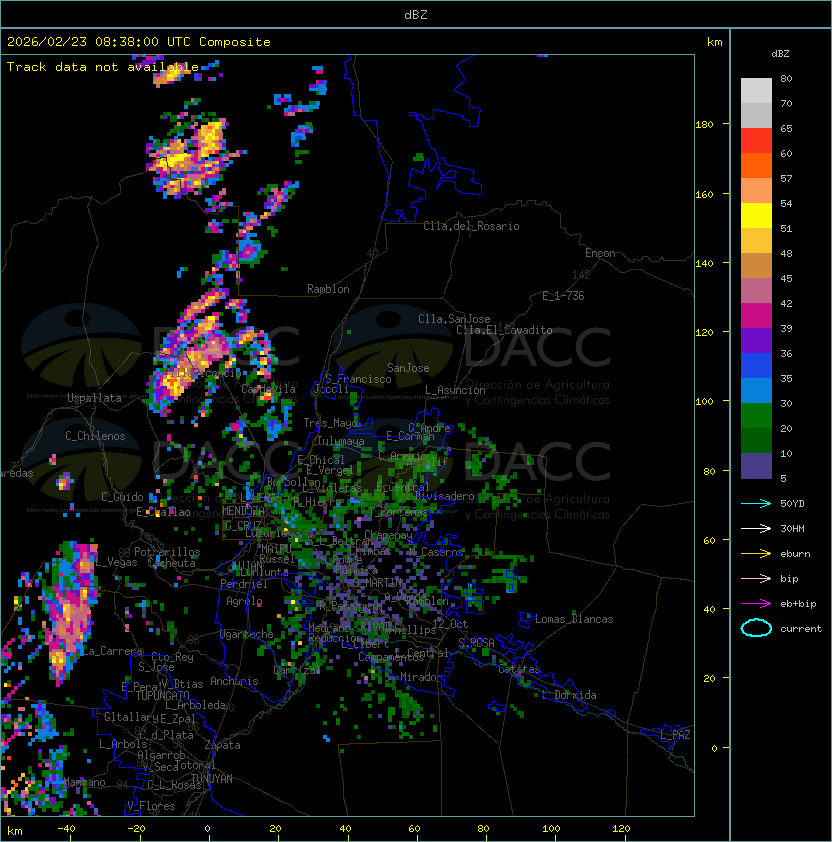This screenshot has height=842, width=832.
Task: Select the light gray 70-80 dBZ swatch
Action: point(756,91)
